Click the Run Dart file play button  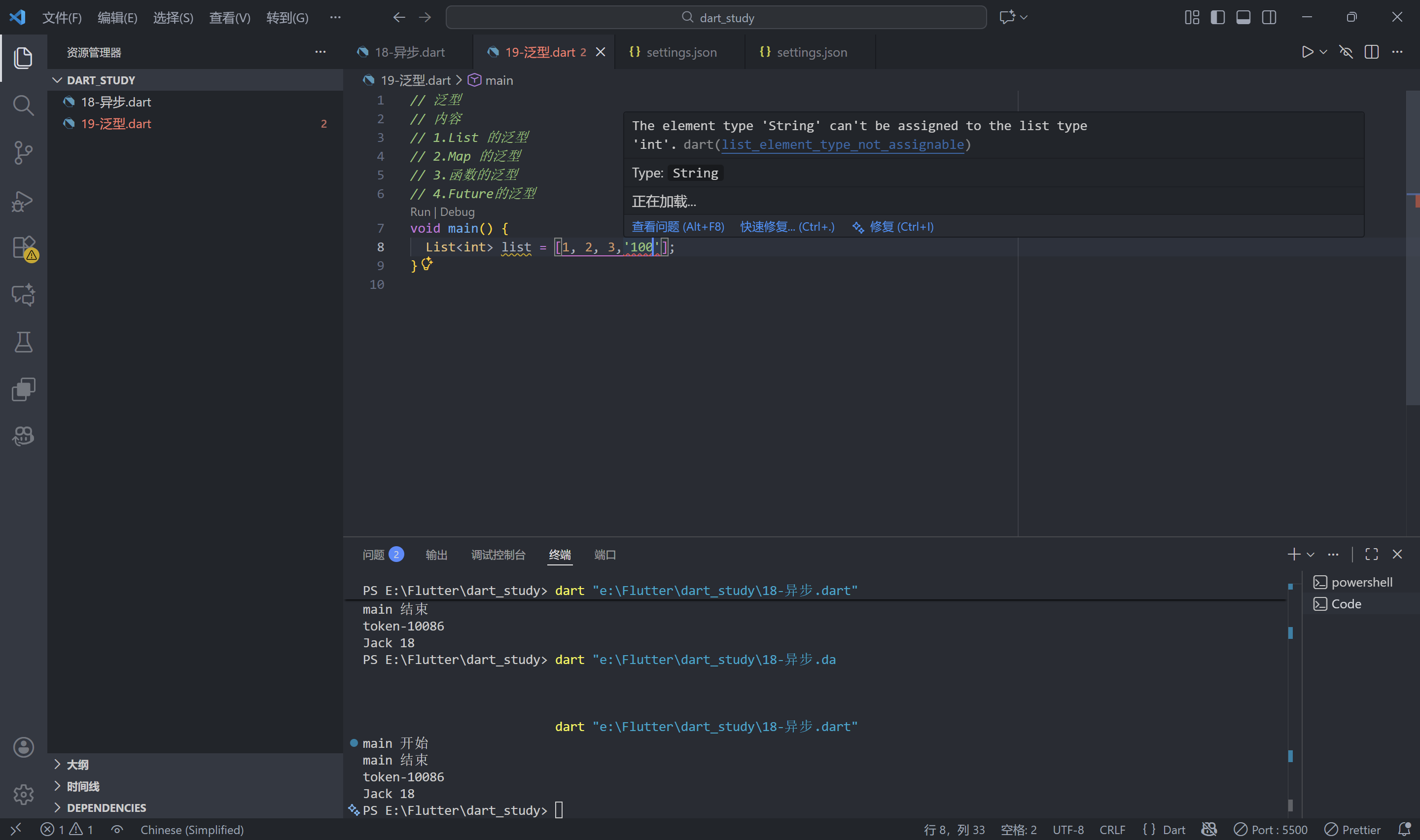(x=1307, y=52)
